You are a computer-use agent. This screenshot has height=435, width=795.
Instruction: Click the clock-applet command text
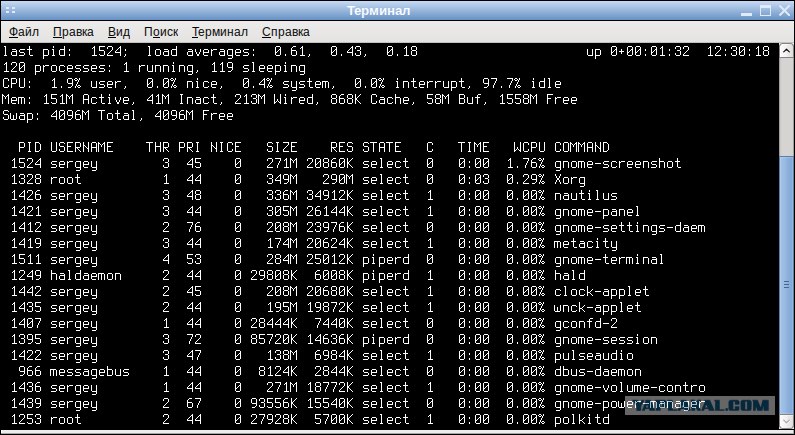pos(601,292)
